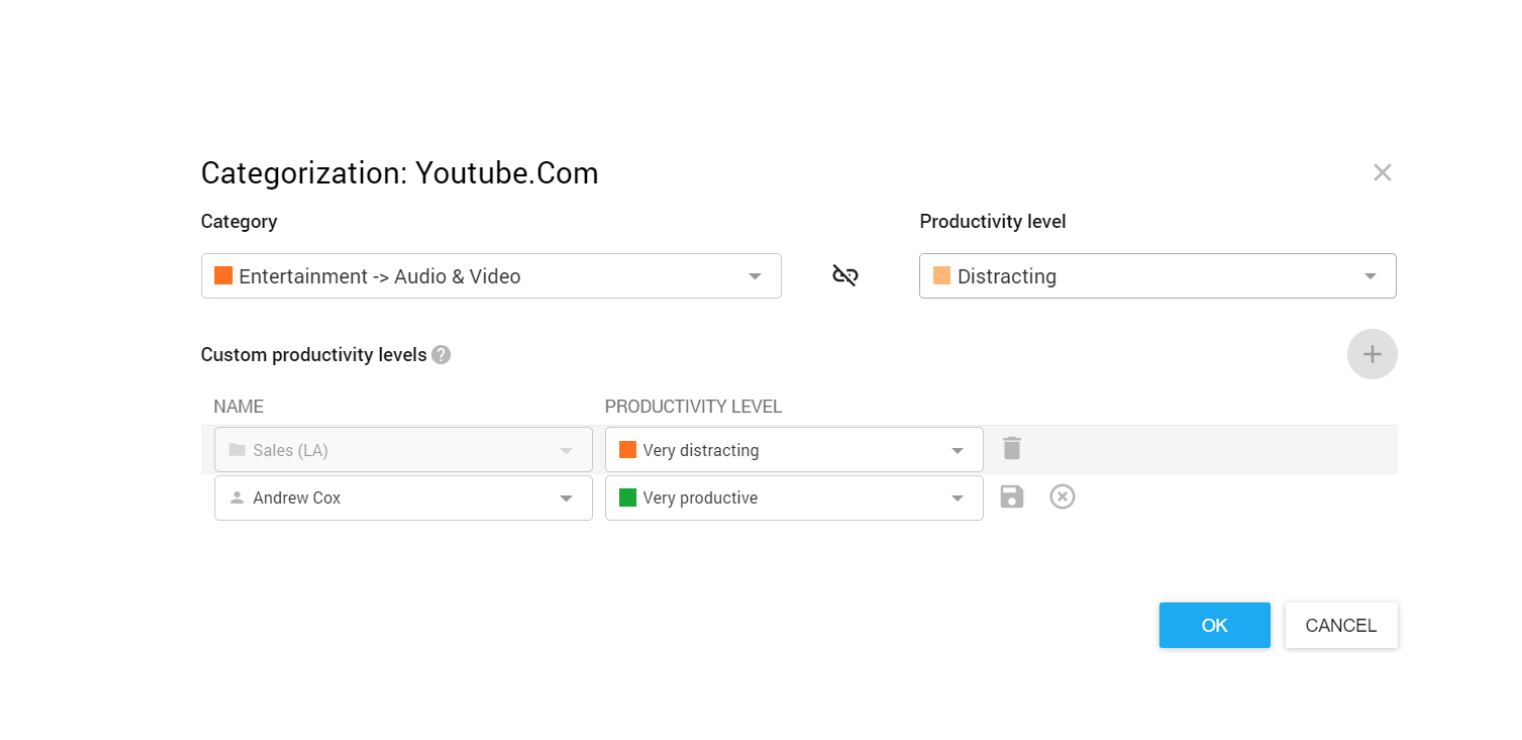Open the Andrew Cox name dropdown
Screen dimensions: 1522x740
[x=403, y=498]
